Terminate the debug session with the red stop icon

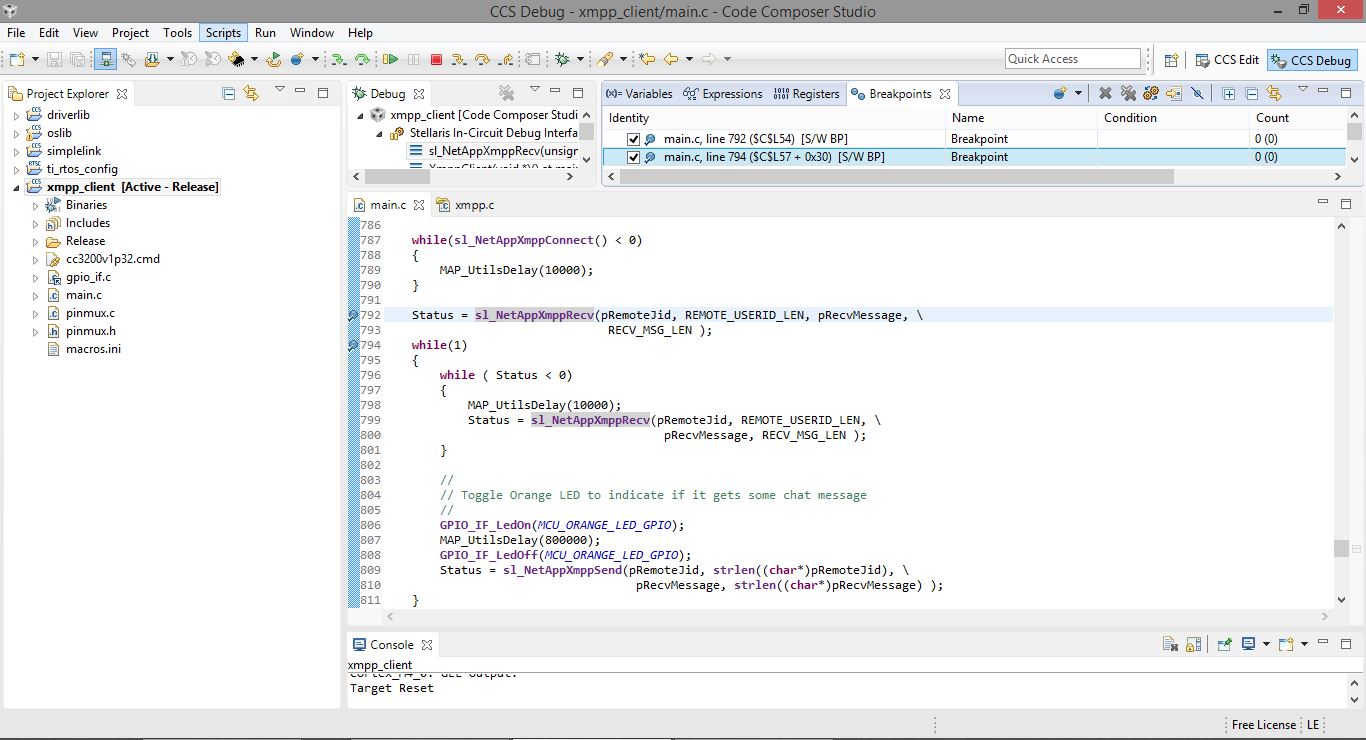(437, 60)
